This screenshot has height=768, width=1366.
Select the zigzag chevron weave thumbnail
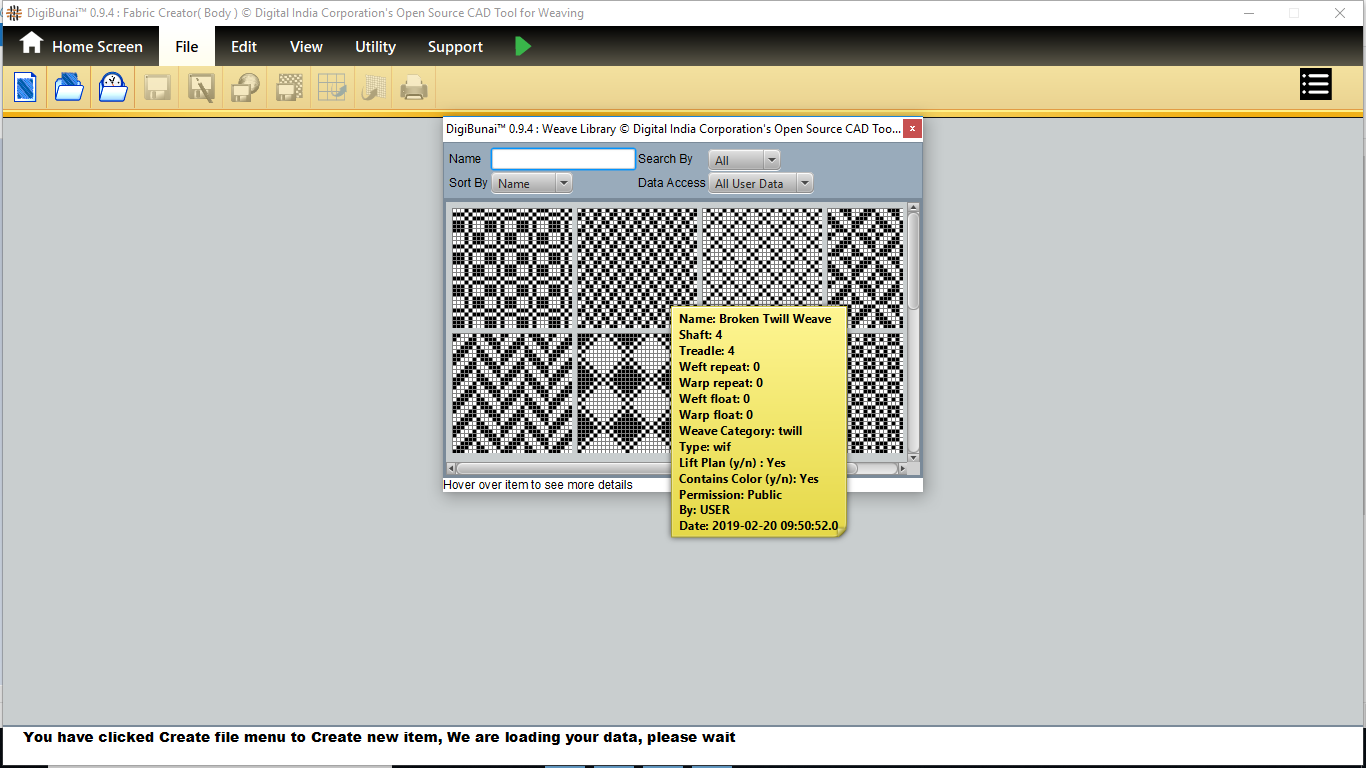tap(512, 393)
